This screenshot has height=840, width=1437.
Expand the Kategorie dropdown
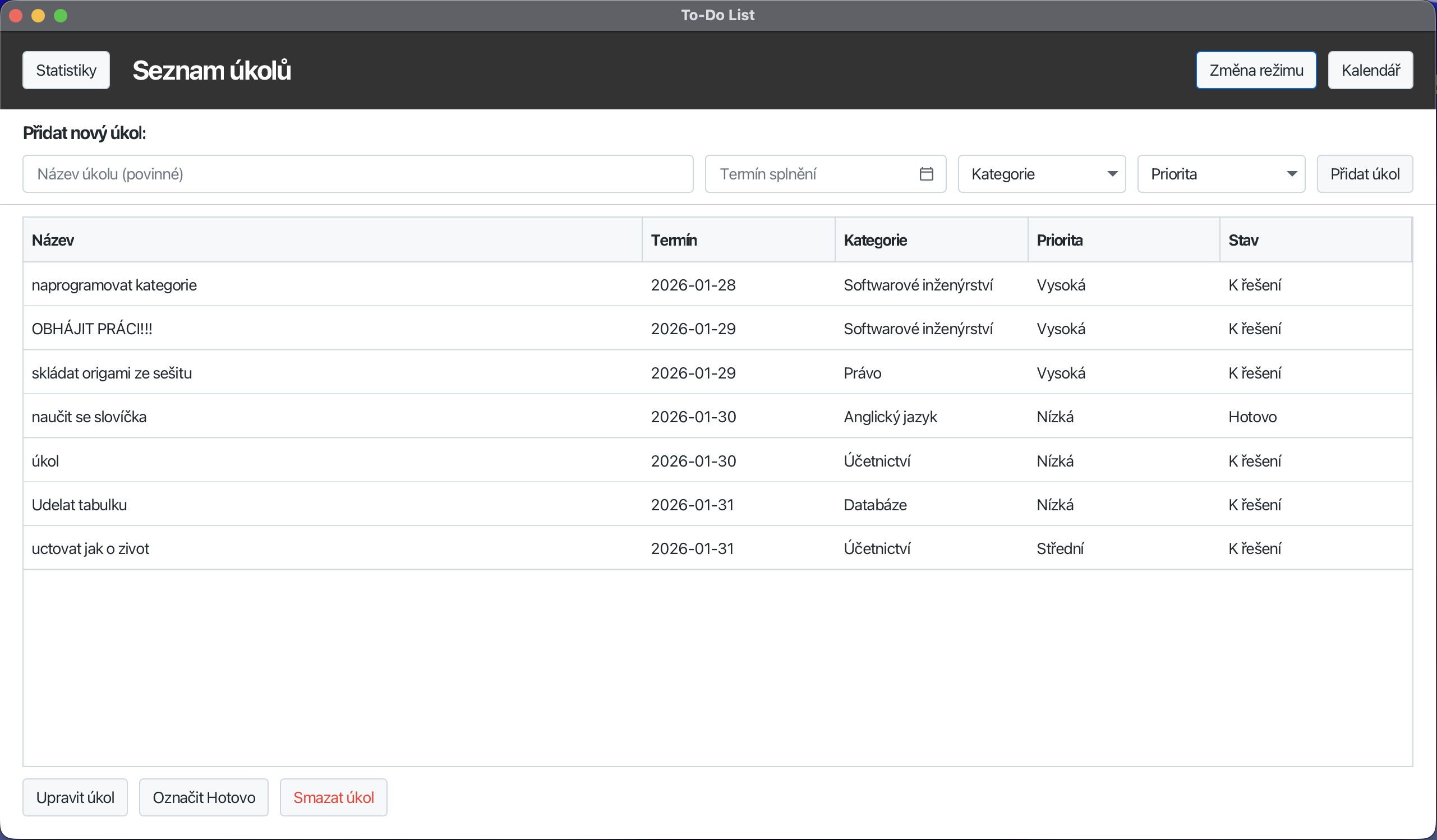[1041, 174]
